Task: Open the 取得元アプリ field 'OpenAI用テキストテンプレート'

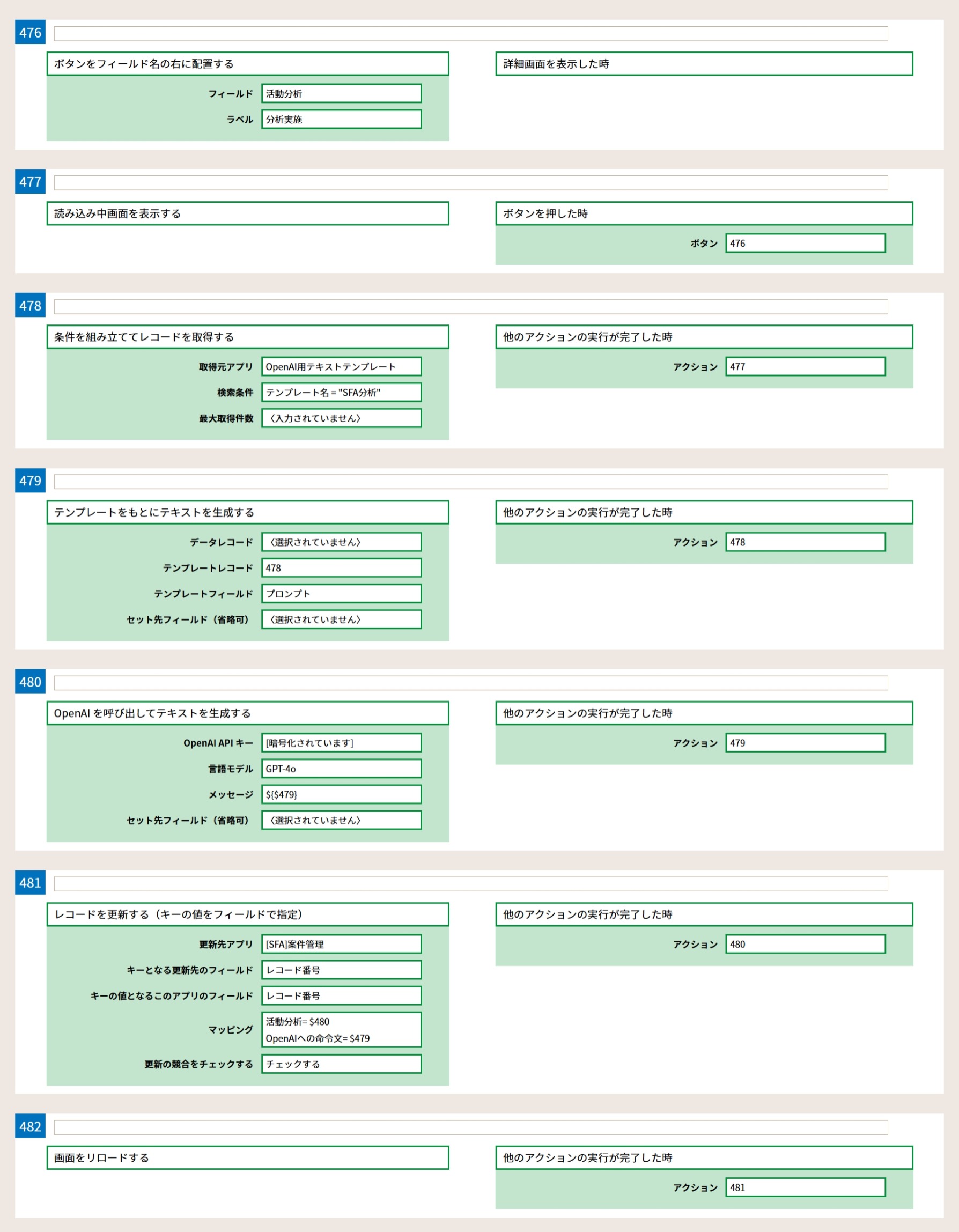Action: (x=341, y=367)
